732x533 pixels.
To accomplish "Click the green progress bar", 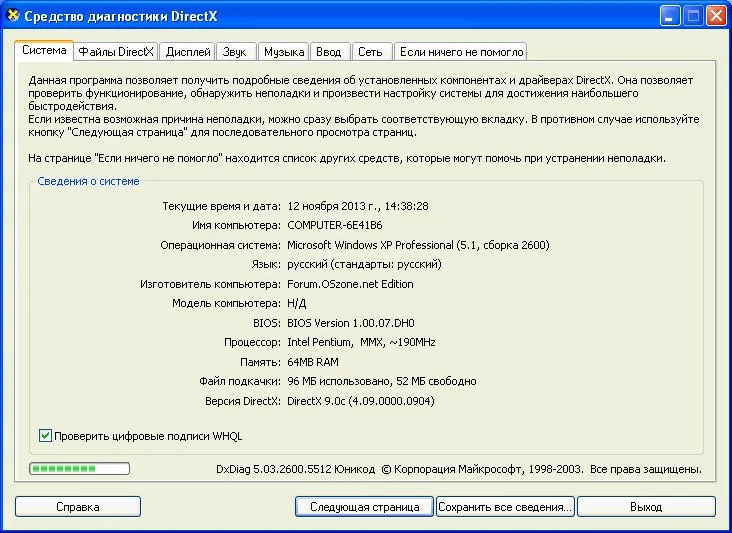I will [x=79, y=469].
